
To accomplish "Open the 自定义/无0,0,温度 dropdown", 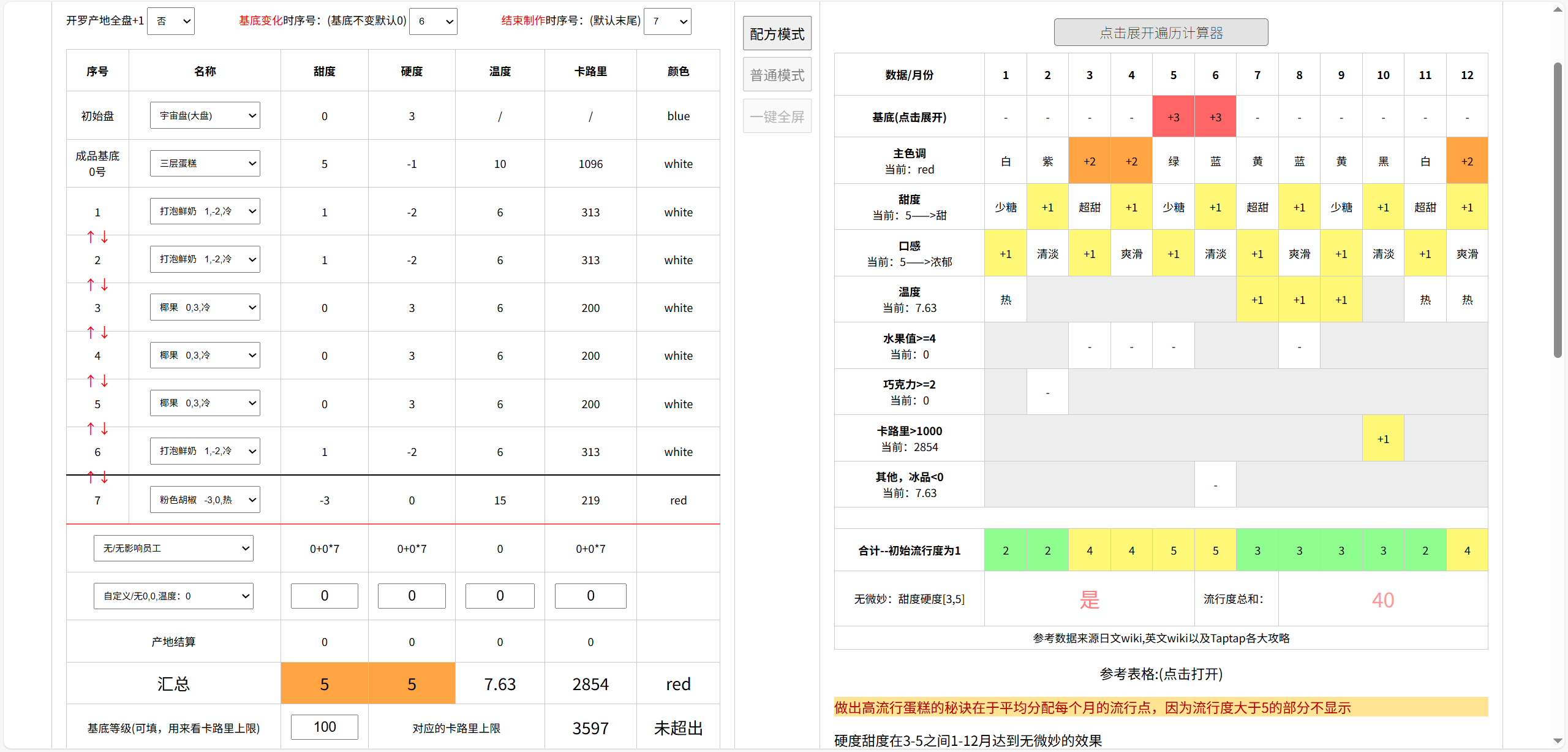I will [173, 596].
